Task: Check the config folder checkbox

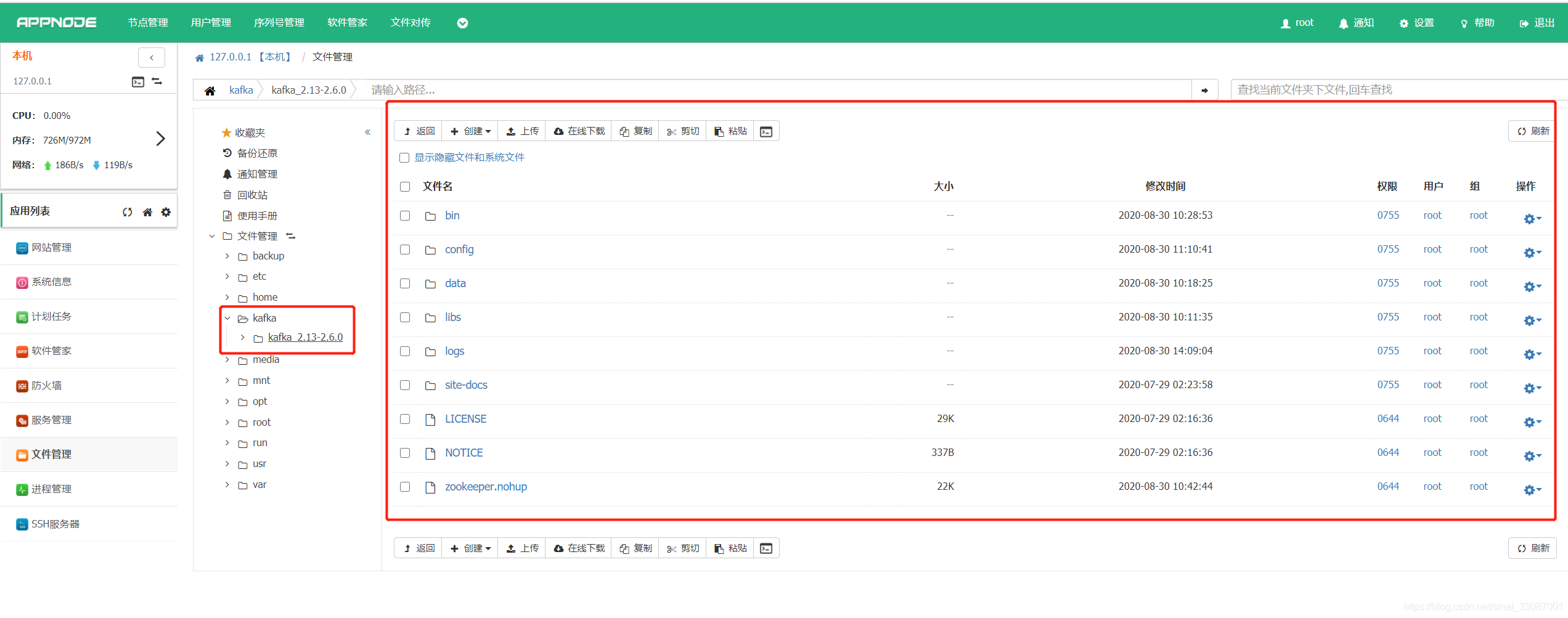Action: pyautogui.click(x=405, y=250)
